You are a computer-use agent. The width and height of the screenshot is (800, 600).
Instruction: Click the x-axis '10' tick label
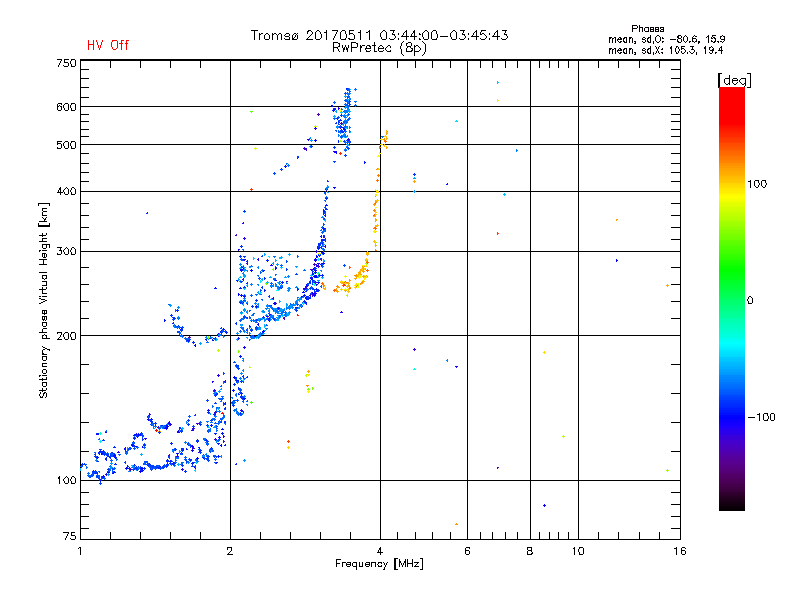578,551
